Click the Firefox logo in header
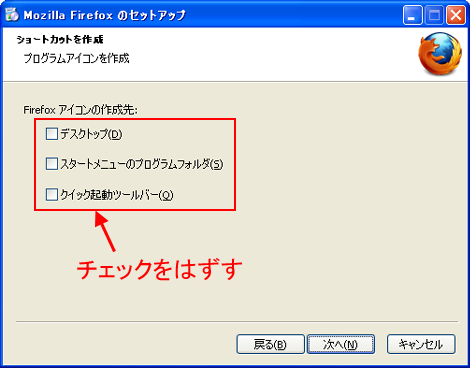The image size is (470, 368). (x=440, y=53)
